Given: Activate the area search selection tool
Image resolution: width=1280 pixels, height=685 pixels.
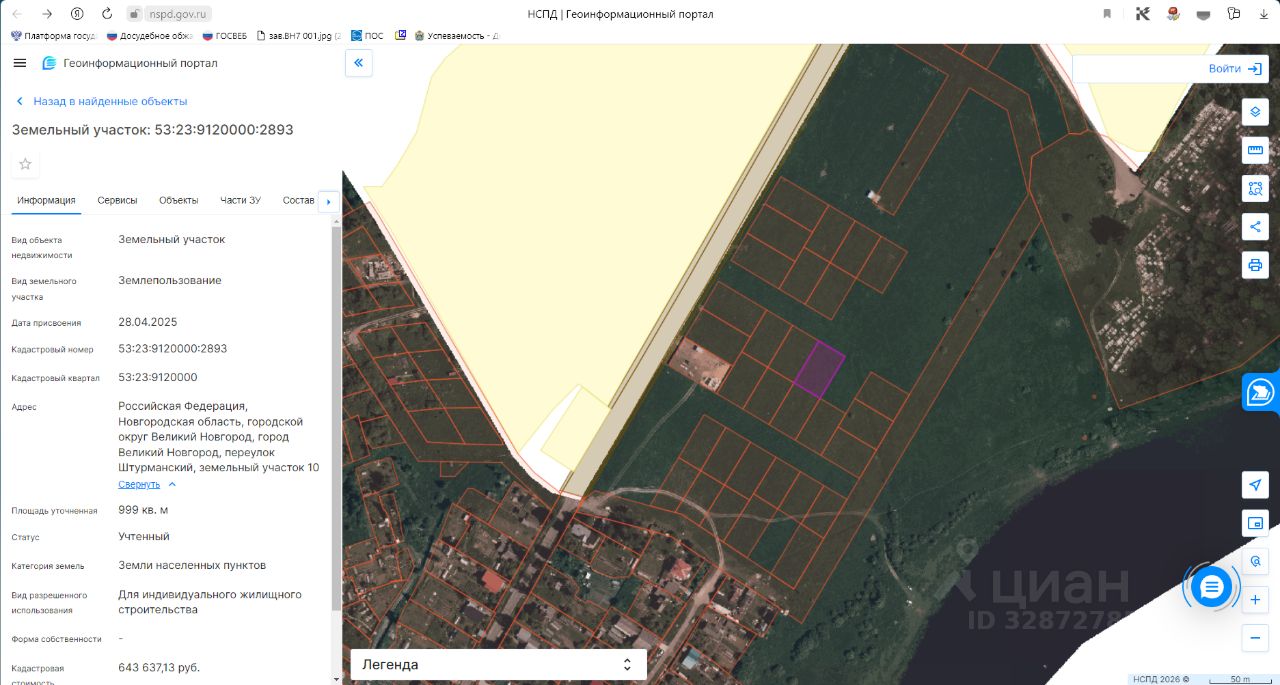Looking at the screenshot, I should [1255, 188].
